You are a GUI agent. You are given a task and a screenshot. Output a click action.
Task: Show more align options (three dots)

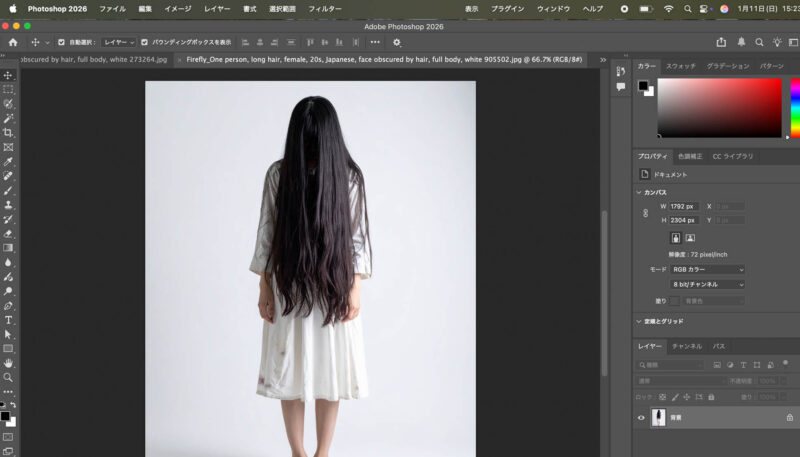click(x=375, y=42)
